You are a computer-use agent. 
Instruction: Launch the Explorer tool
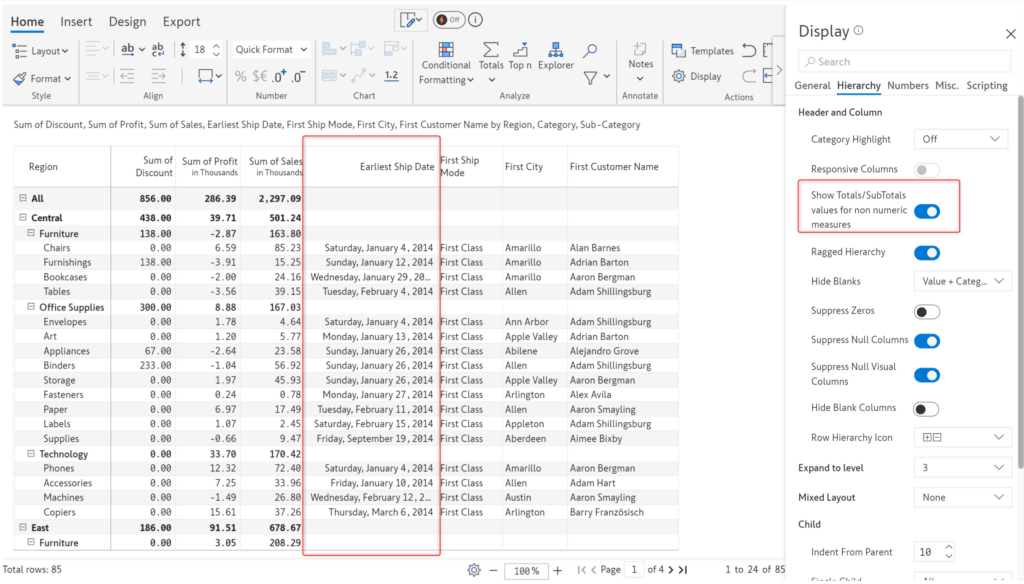click(x=556, y=52)
